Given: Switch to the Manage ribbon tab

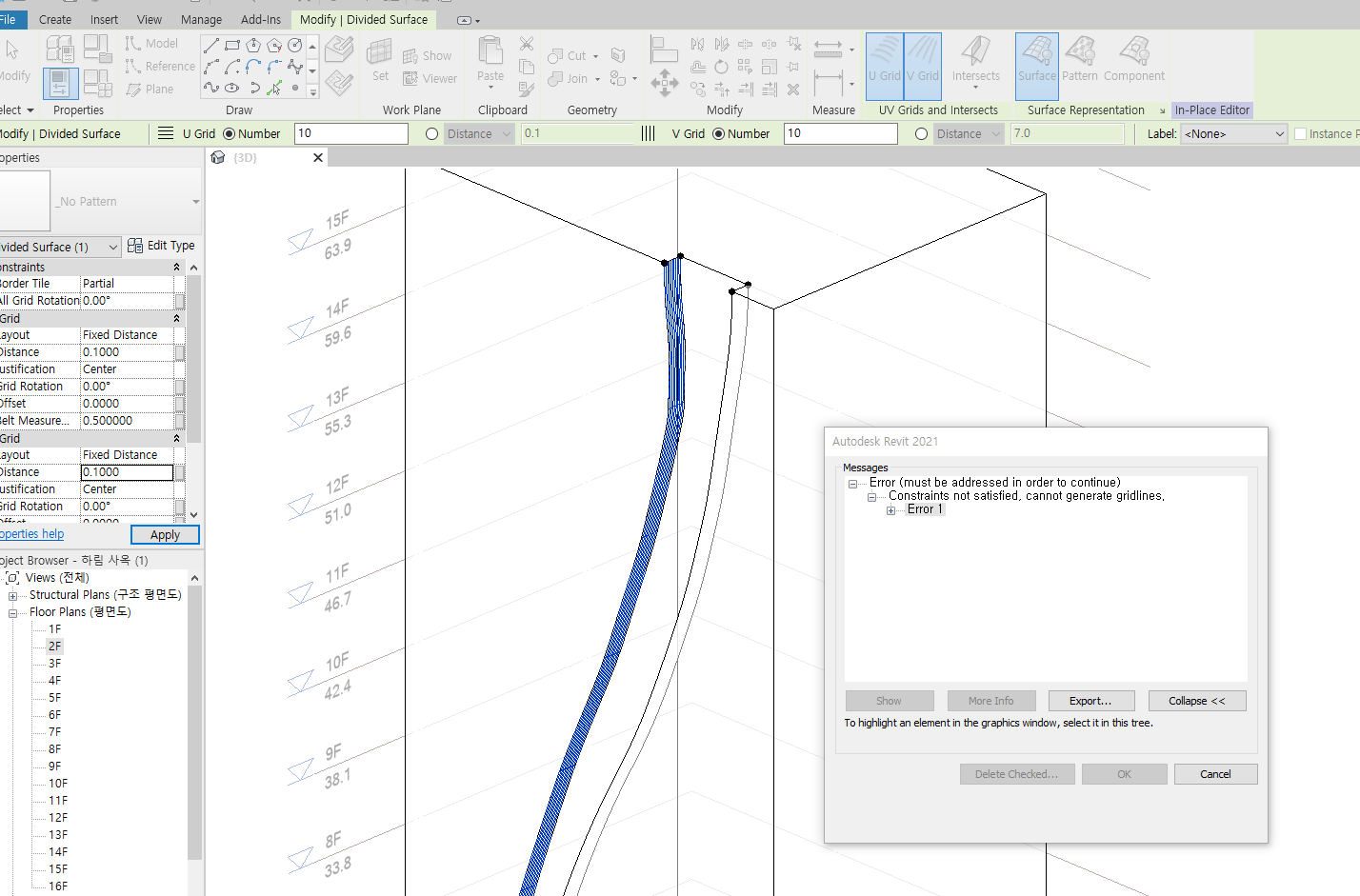Looking at the screenshot, I should [201, 19].
